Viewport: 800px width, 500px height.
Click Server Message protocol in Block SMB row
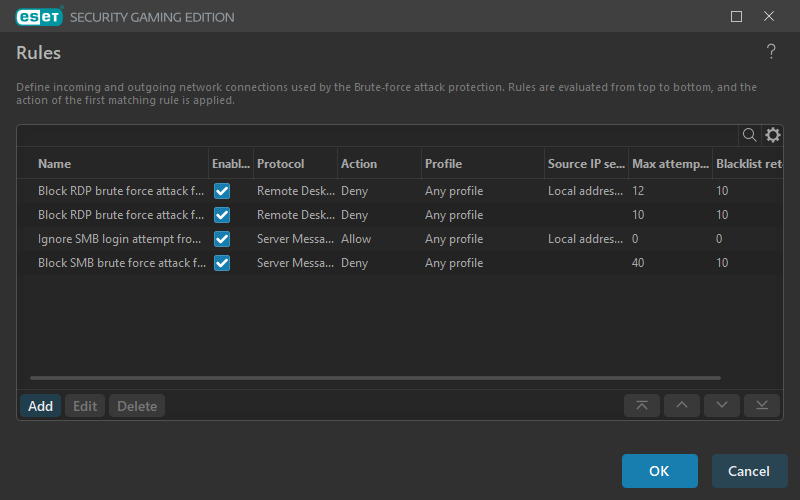(295, 263)
